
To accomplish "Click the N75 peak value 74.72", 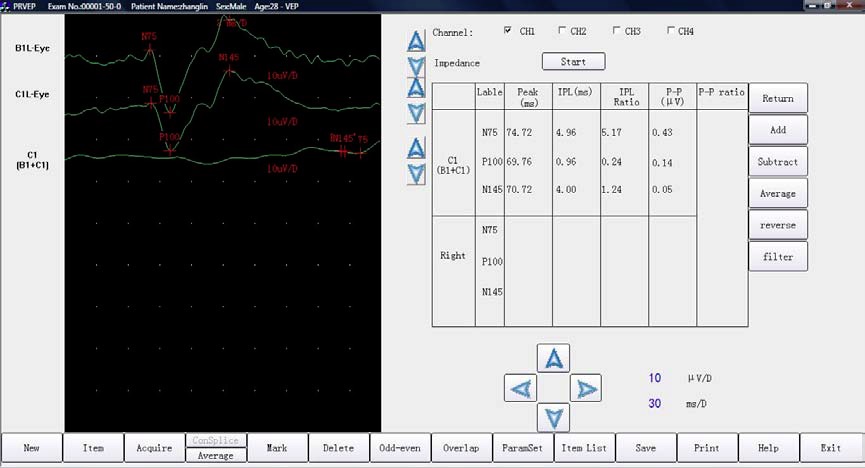I will point(519,132).
